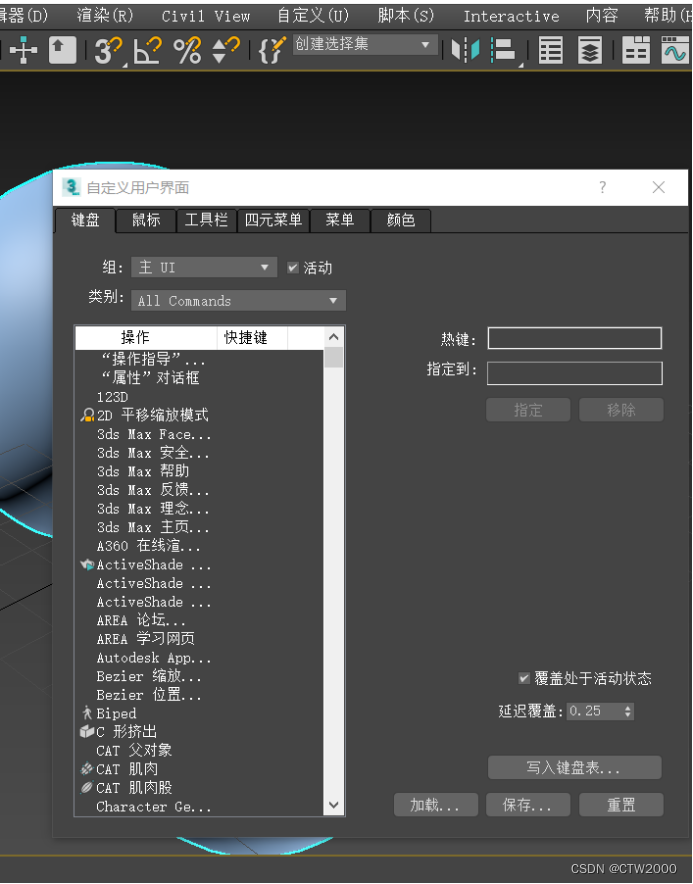Image resolution: width=693 pixels, height=884 pixels.
Task: Open the 脚本(S) menu
Action: 406,16
